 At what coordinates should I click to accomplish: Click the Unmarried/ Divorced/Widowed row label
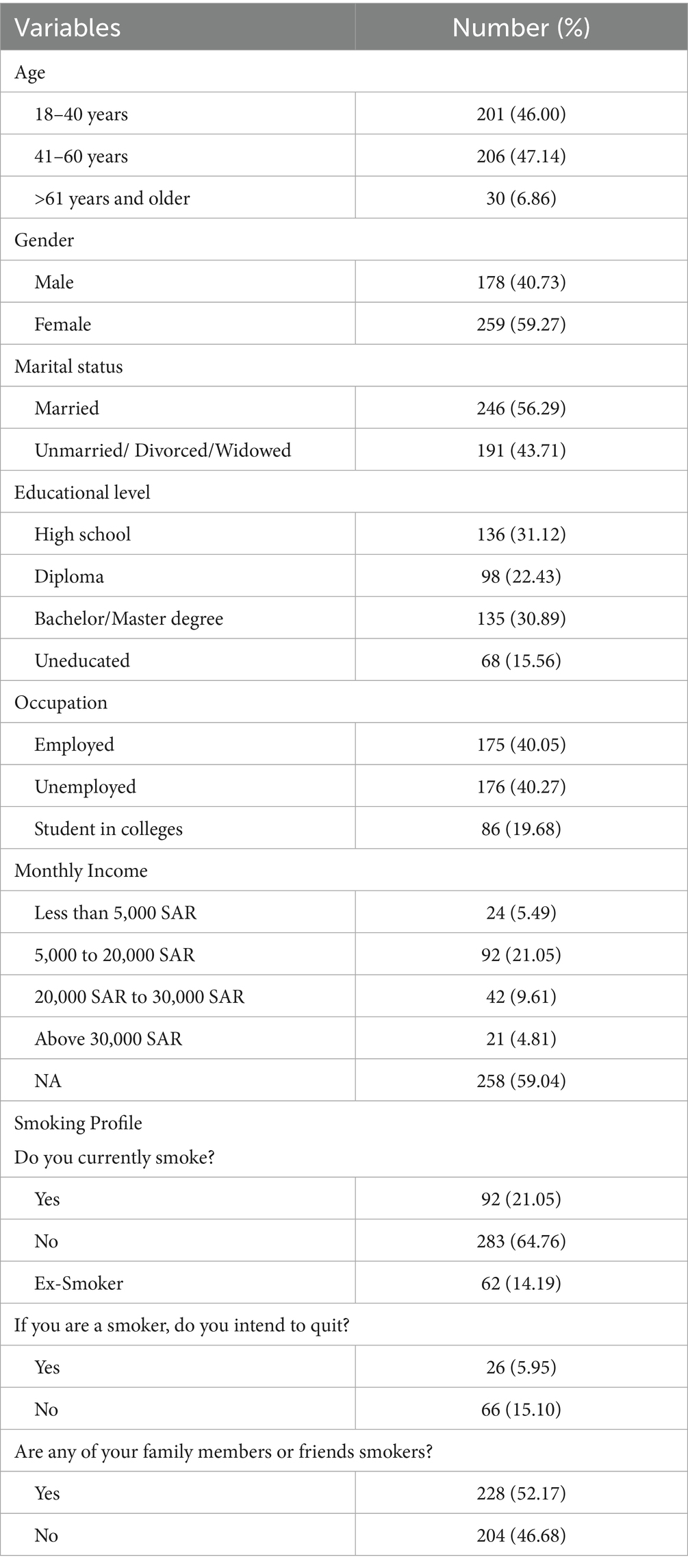163,450
